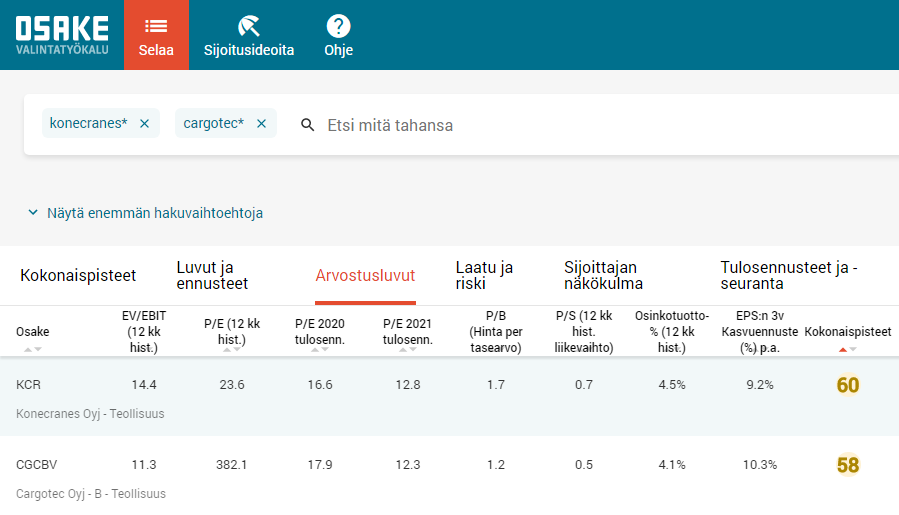Viewport: 899px width, 515px height.
Task: Click Cargotec total score badge 58
Action: click(x=848, y=465)
